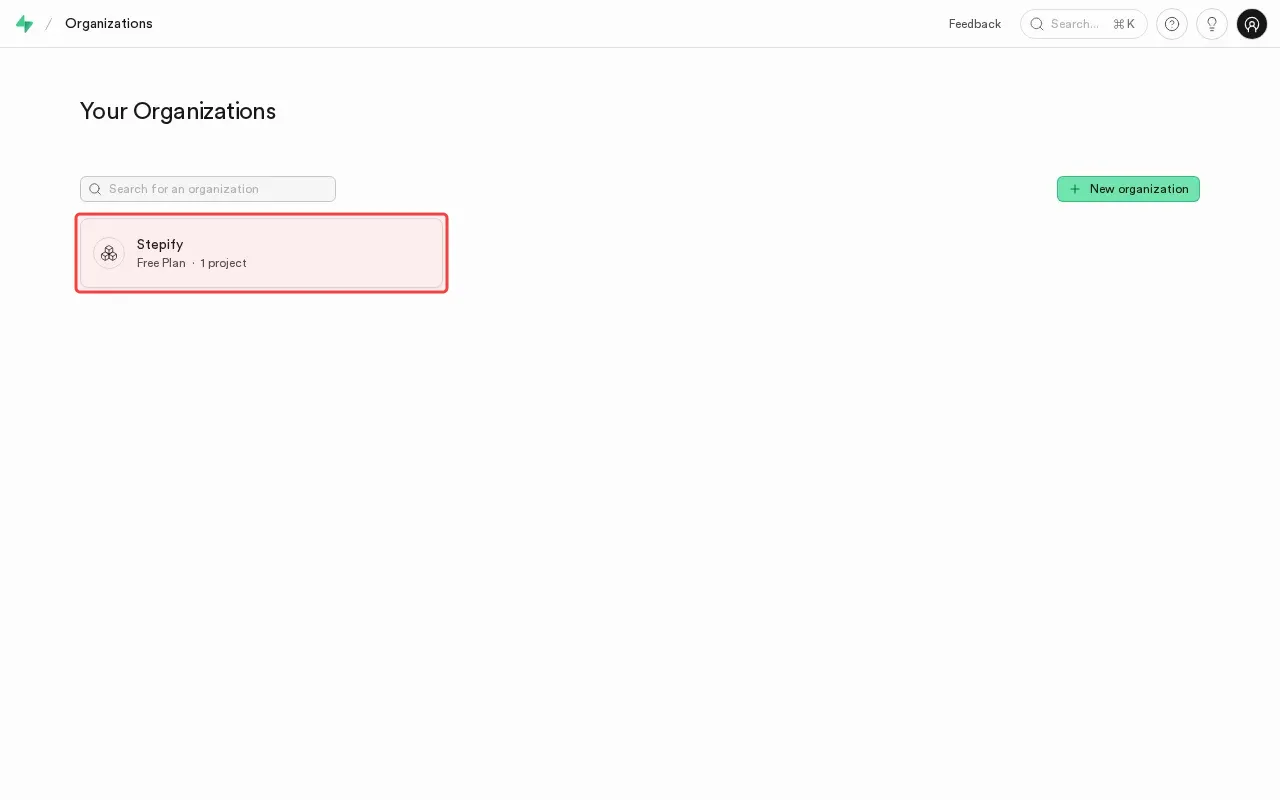Click the Your Organizations heading
The height and width of the screenshot is (800, 1280).
[178, 111]
